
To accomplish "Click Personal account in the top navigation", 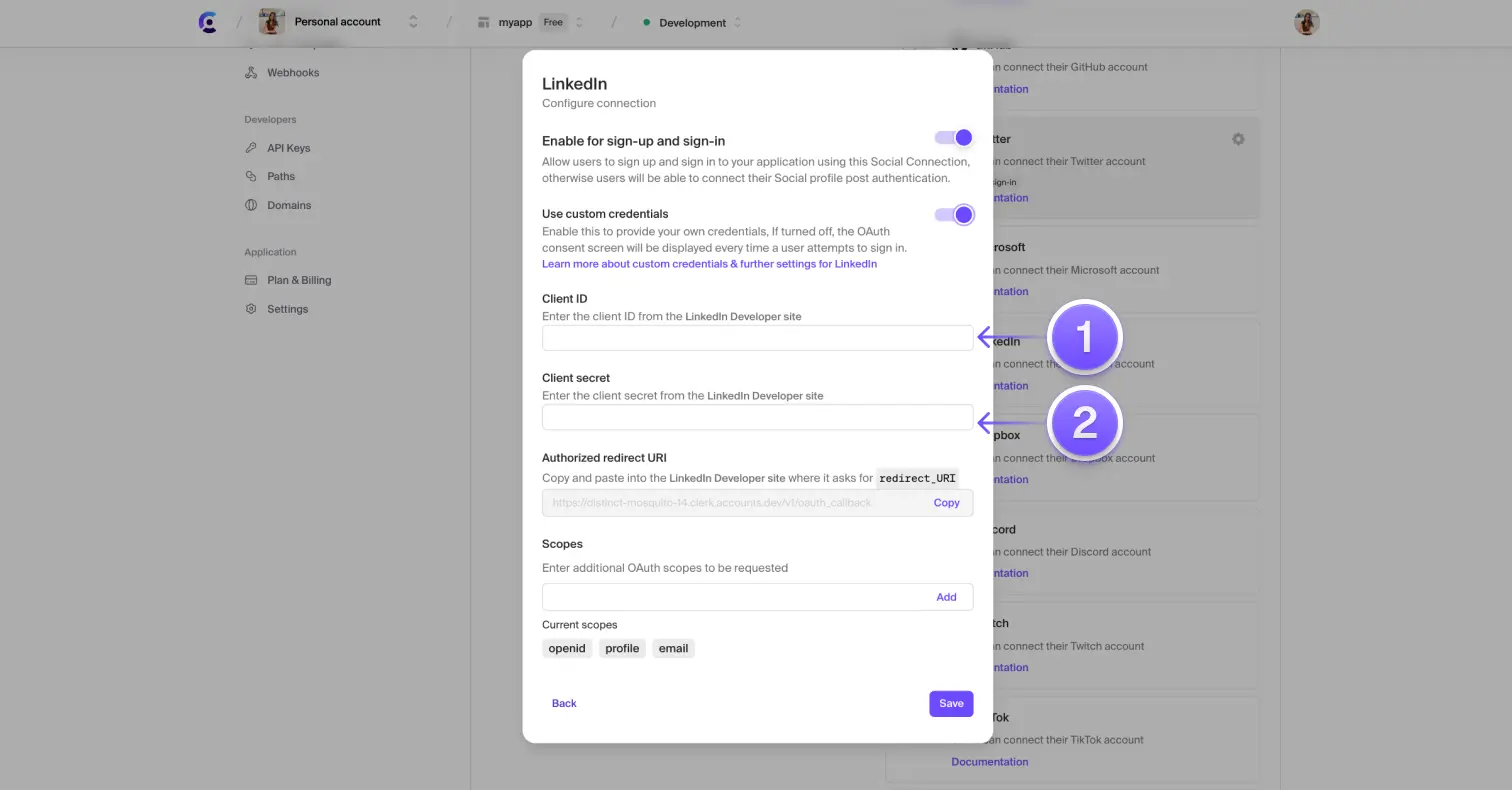I will 337,21.
